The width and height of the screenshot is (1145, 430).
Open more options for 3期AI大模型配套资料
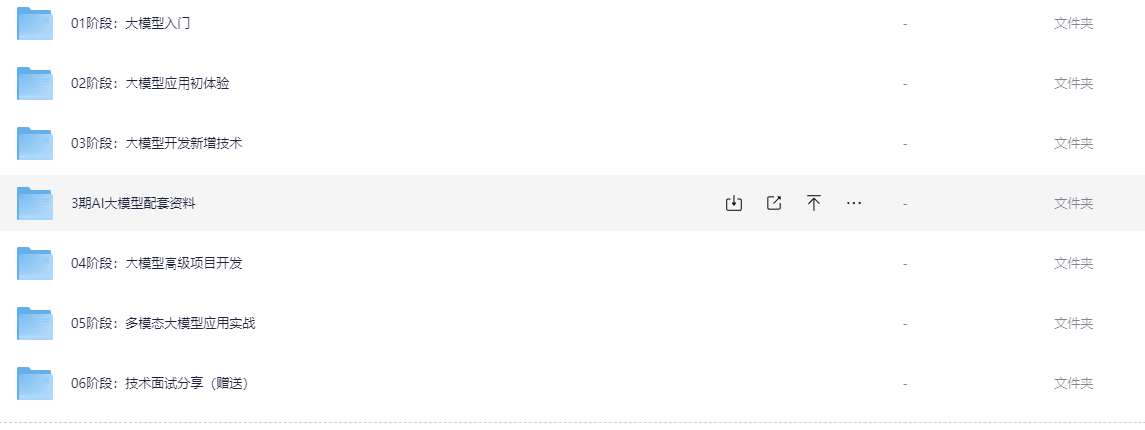[x=854, y=203]
